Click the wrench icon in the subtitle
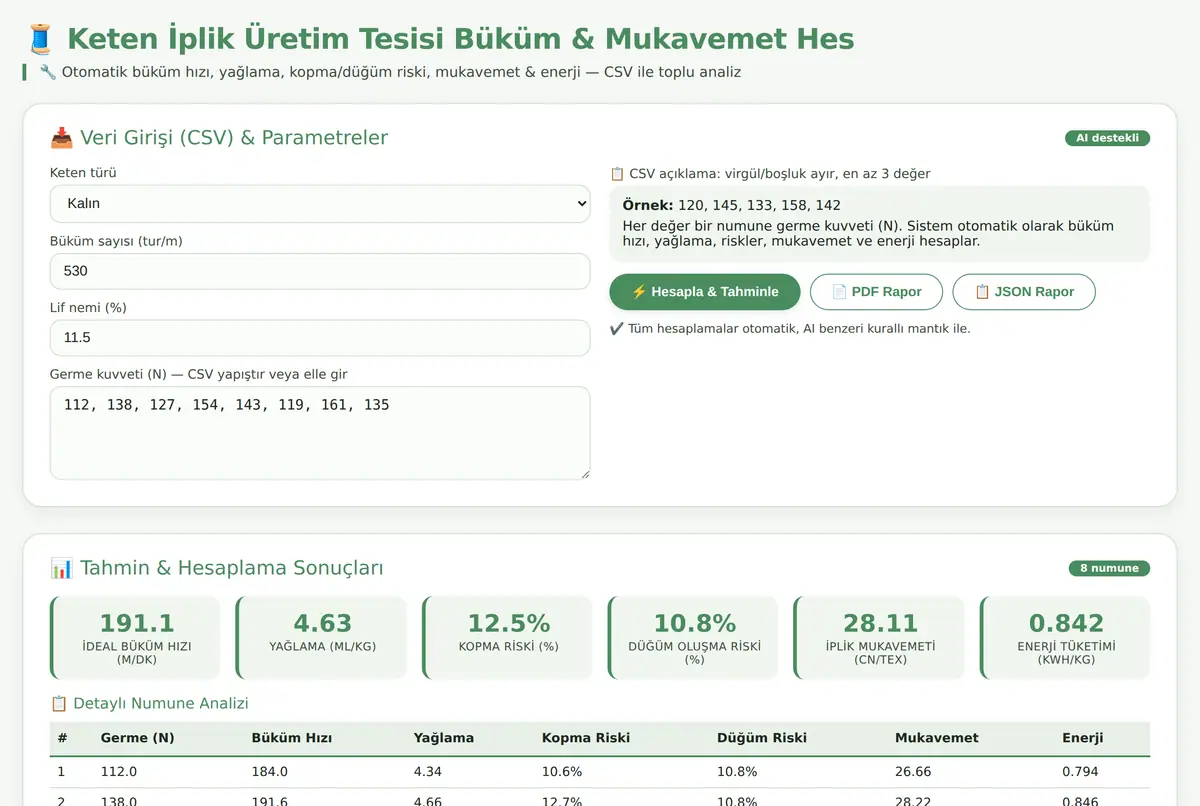The width and height of the screenshot is (1200, 806). point(47,72)
